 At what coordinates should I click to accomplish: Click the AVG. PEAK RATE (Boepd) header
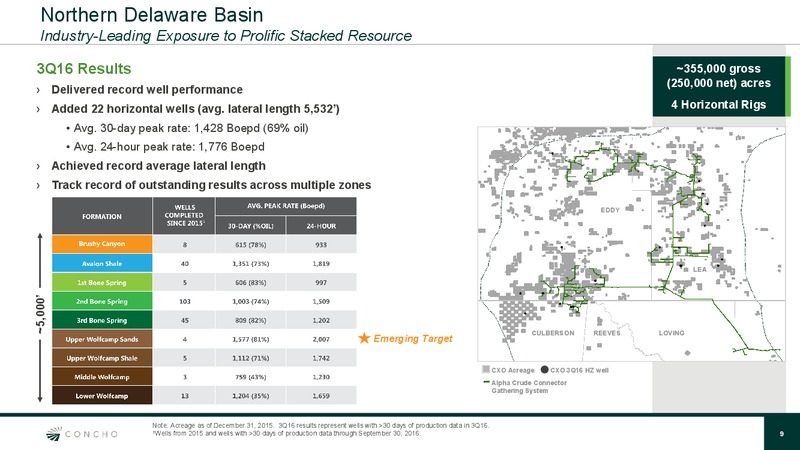pos(286,206)
